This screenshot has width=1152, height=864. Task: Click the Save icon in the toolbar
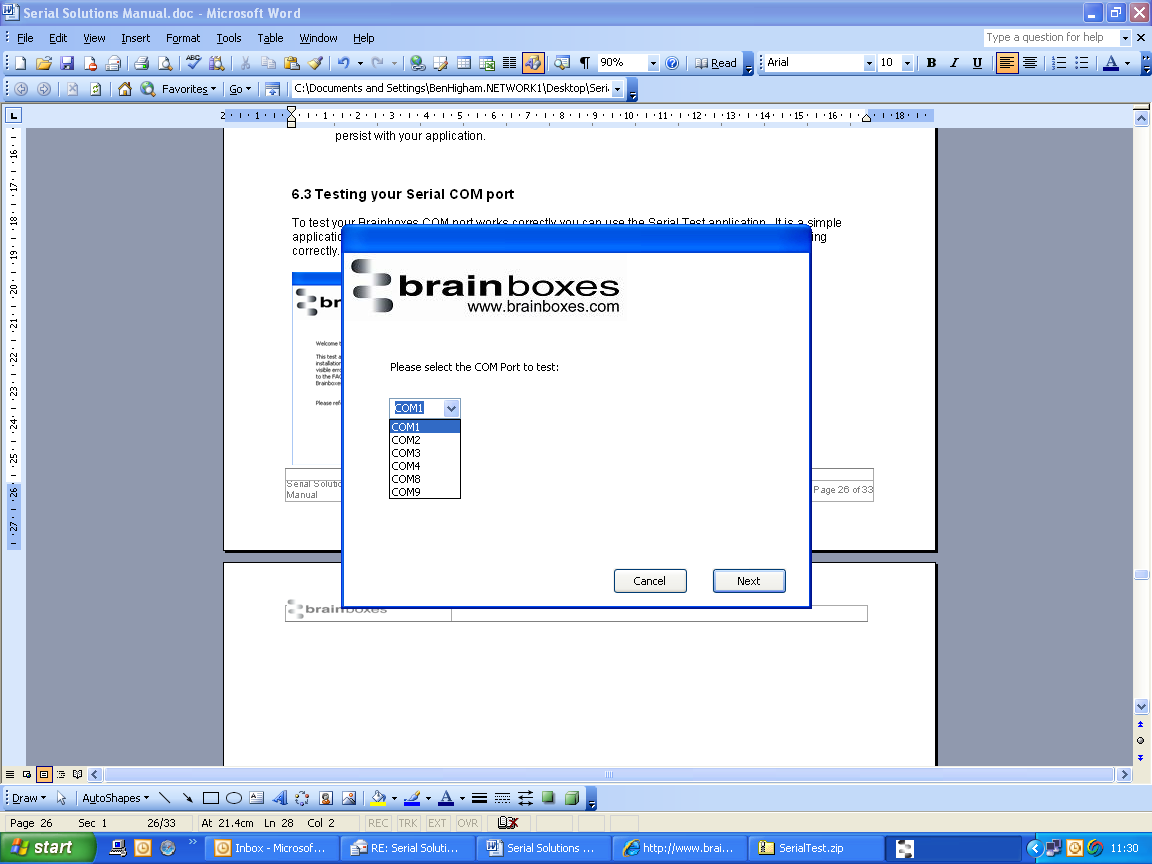pyautogui.click(x=67, y=63)
